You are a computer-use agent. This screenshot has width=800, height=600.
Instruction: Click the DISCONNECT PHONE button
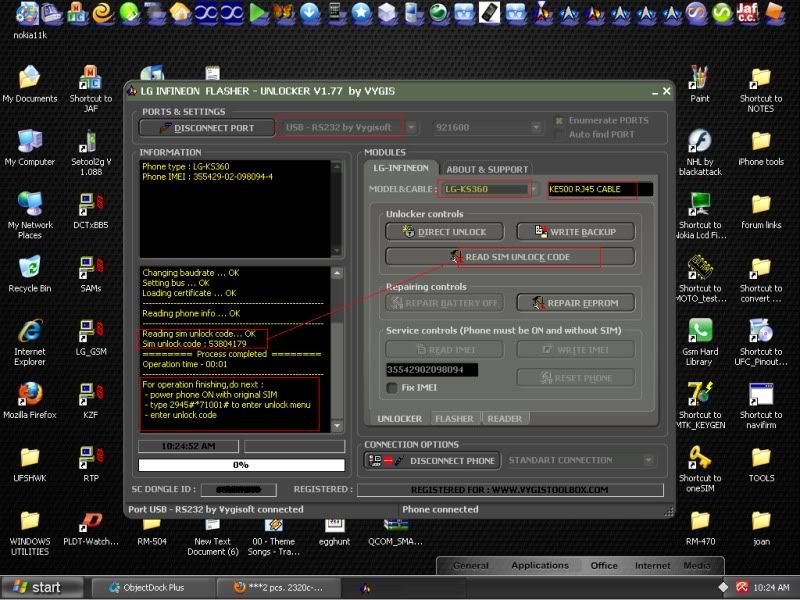coord(432,460)
